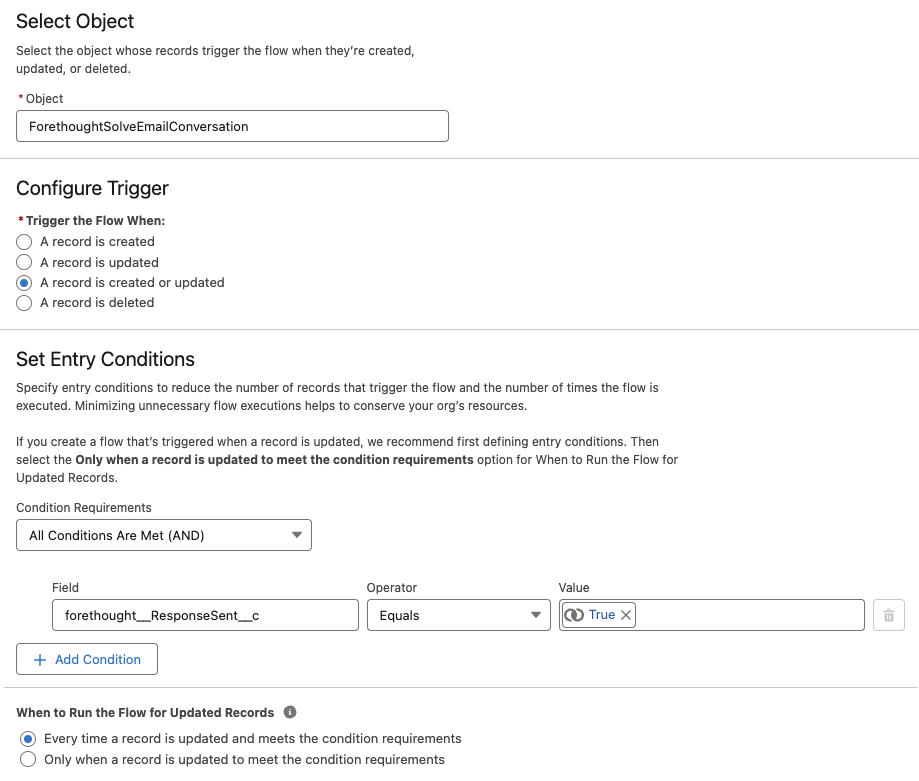Choose 'A record is created or updated'
Viewport: 919px width, 781px height.
point(24,283)
